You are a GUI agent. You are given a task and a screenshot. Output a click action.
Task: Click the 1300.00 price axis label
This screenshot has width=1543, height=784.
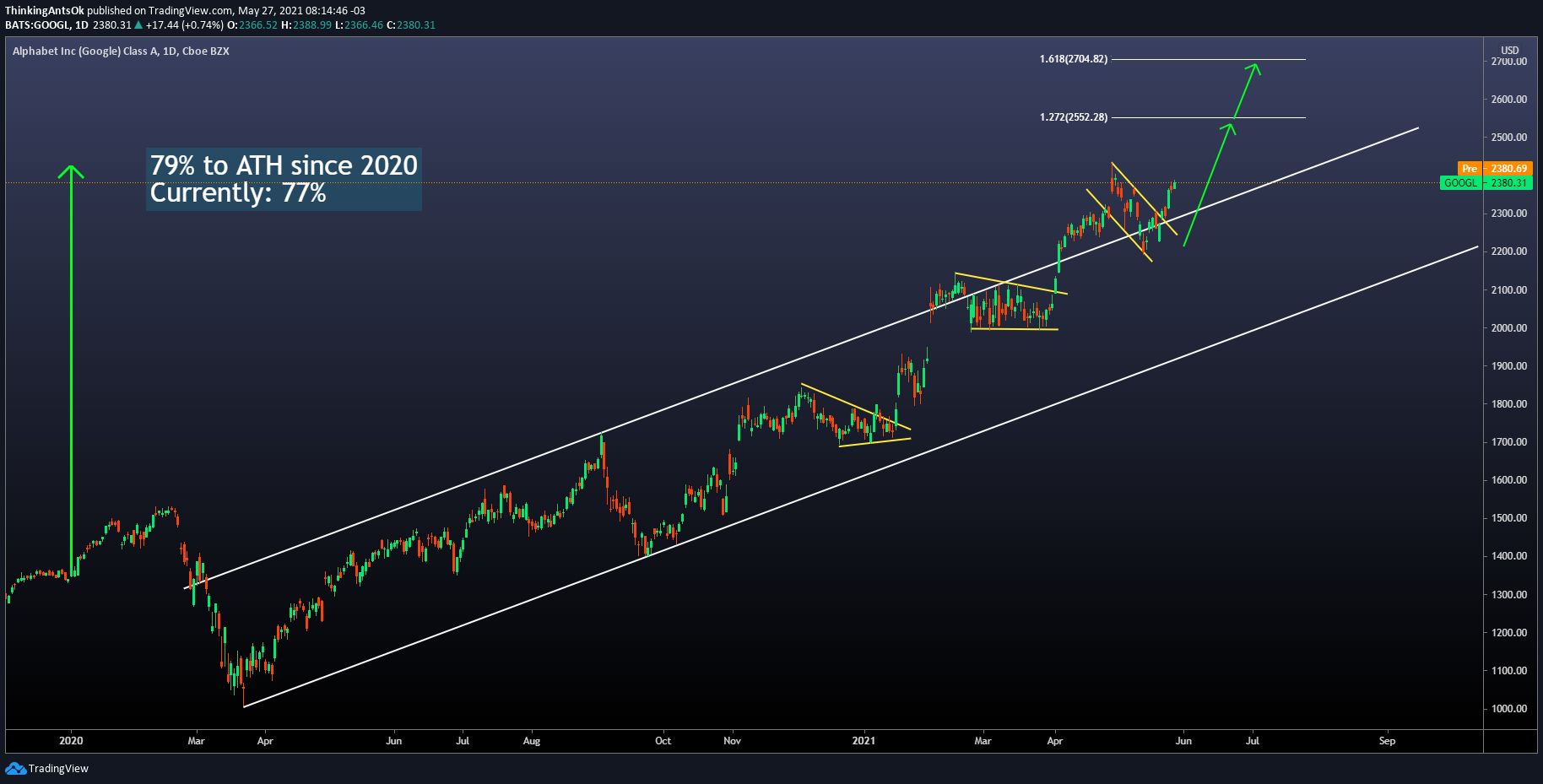coord(1508,595)
